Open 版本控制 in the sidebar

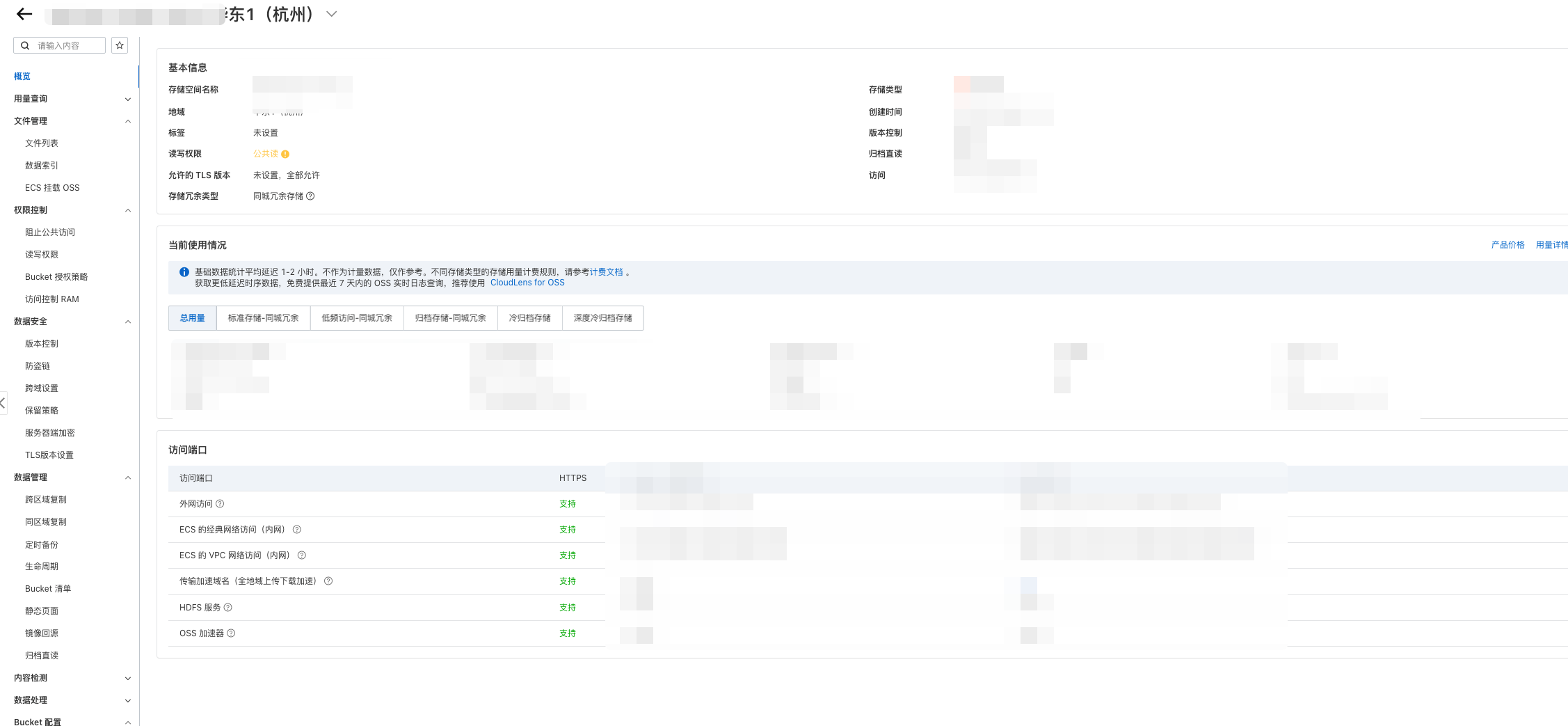click(42, 344)
